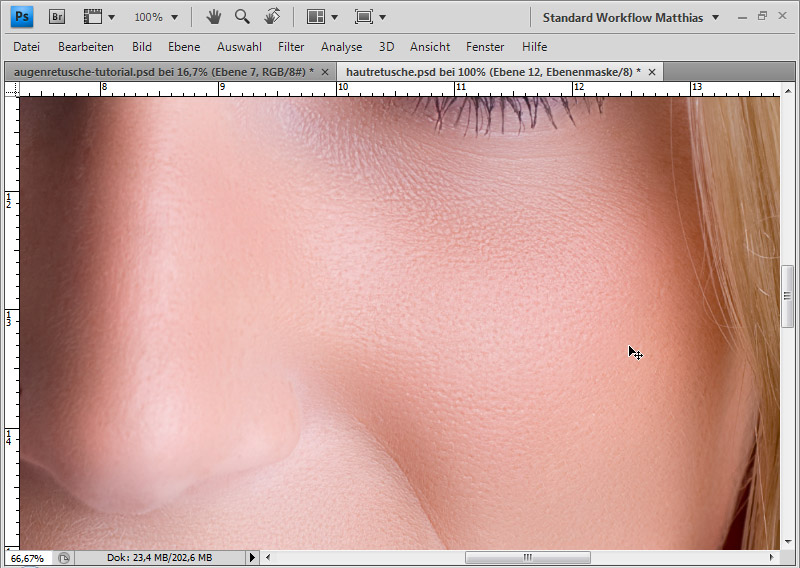Switch to augenretusche-tutorial.psd tab
Screen dimensions: 800x568
pyautogui.click(x=158, y=72)
